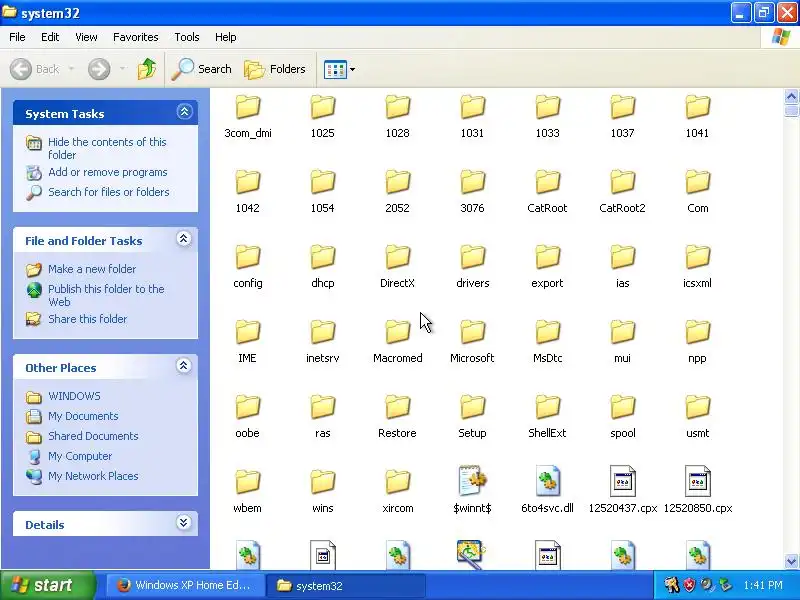This screenshot has width=800, height=600.
Task: Select the dhcp folder icon
Action: tap(323, 257)
